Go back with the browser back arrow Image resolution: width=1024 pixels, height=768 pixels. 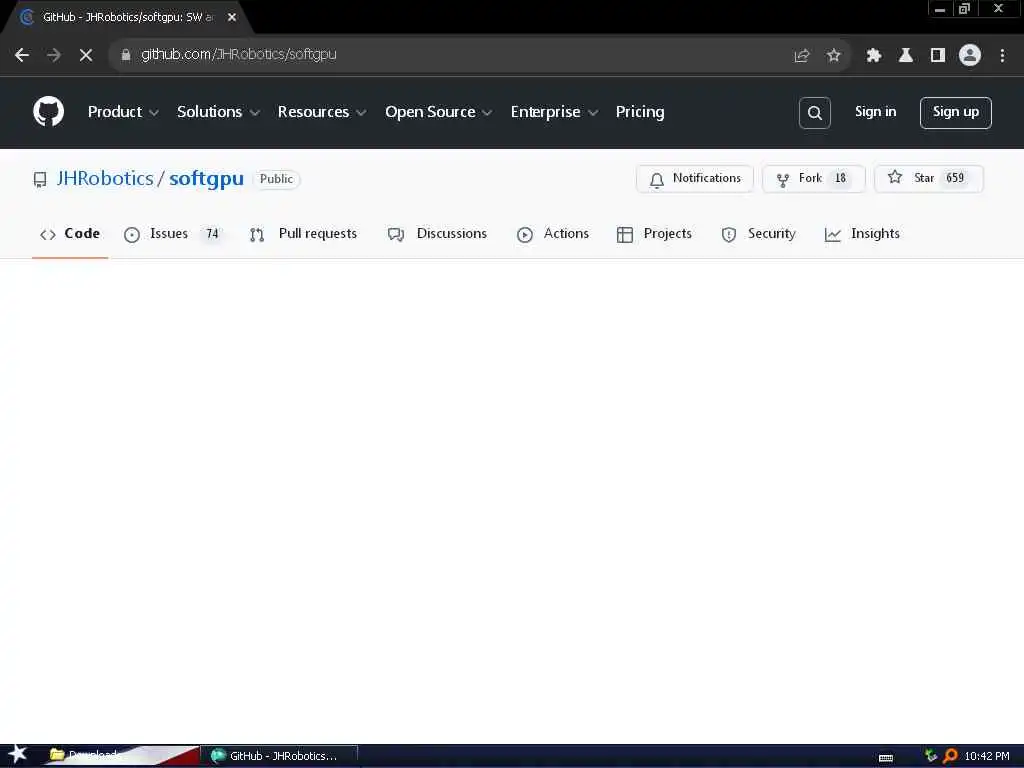(x=22, y=55)
